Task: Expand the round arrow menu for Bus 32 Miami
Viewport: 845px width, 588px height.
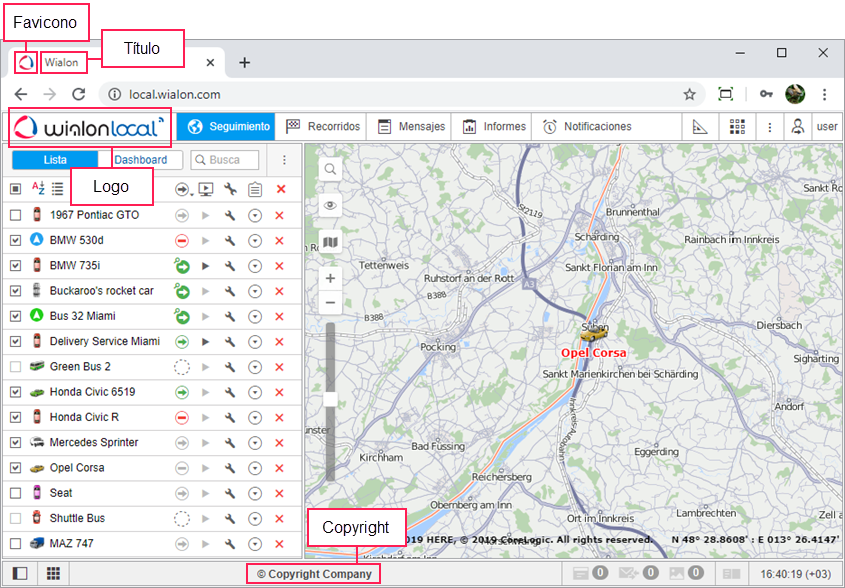Action: tap(255, 316)
